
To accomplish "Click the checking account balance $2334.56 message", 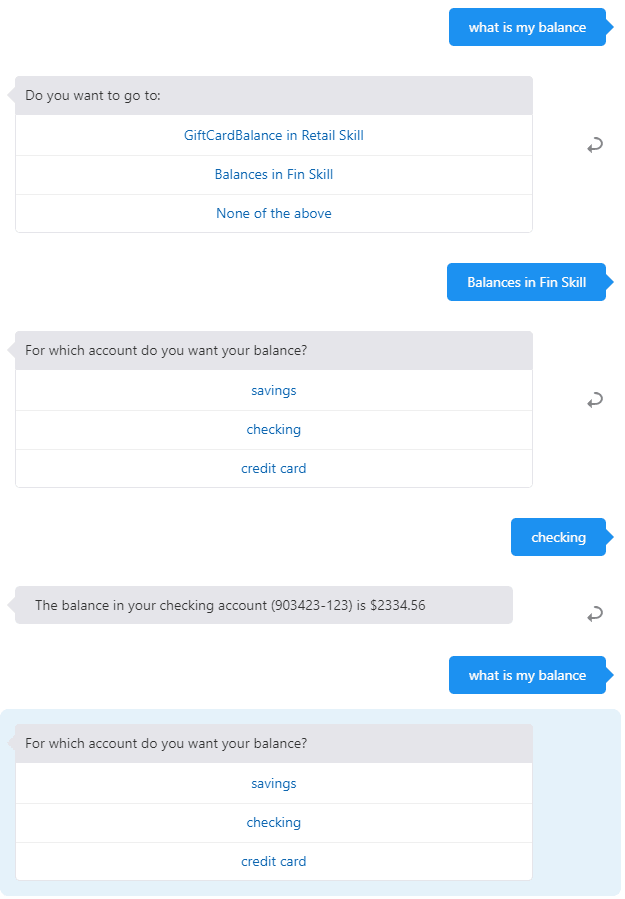I will [x=264, y=605].
